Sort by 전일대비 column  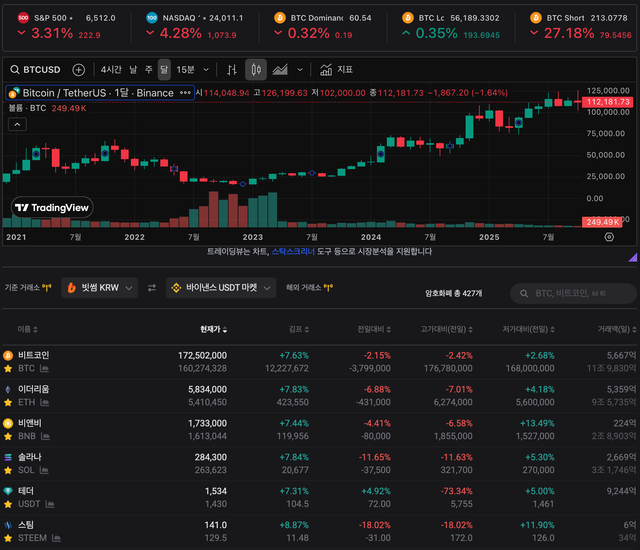(x=374, y=329)
